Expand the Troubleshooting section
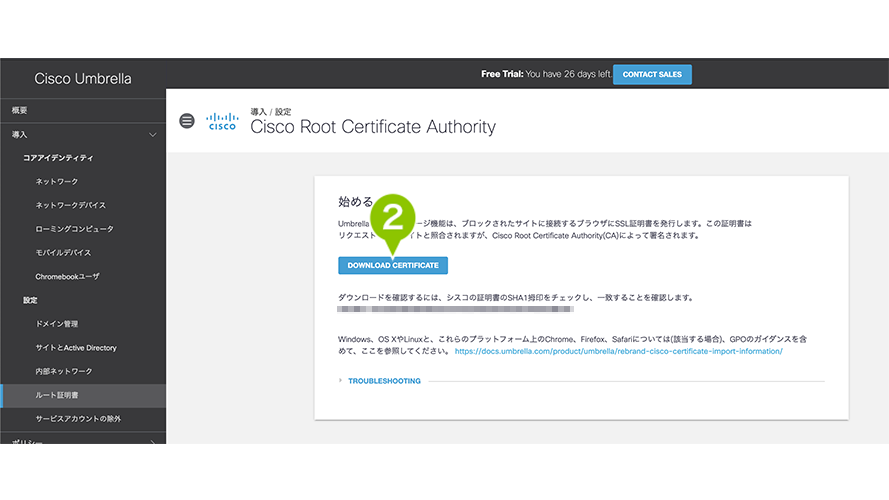889x500 pixels. coord(384,381)
